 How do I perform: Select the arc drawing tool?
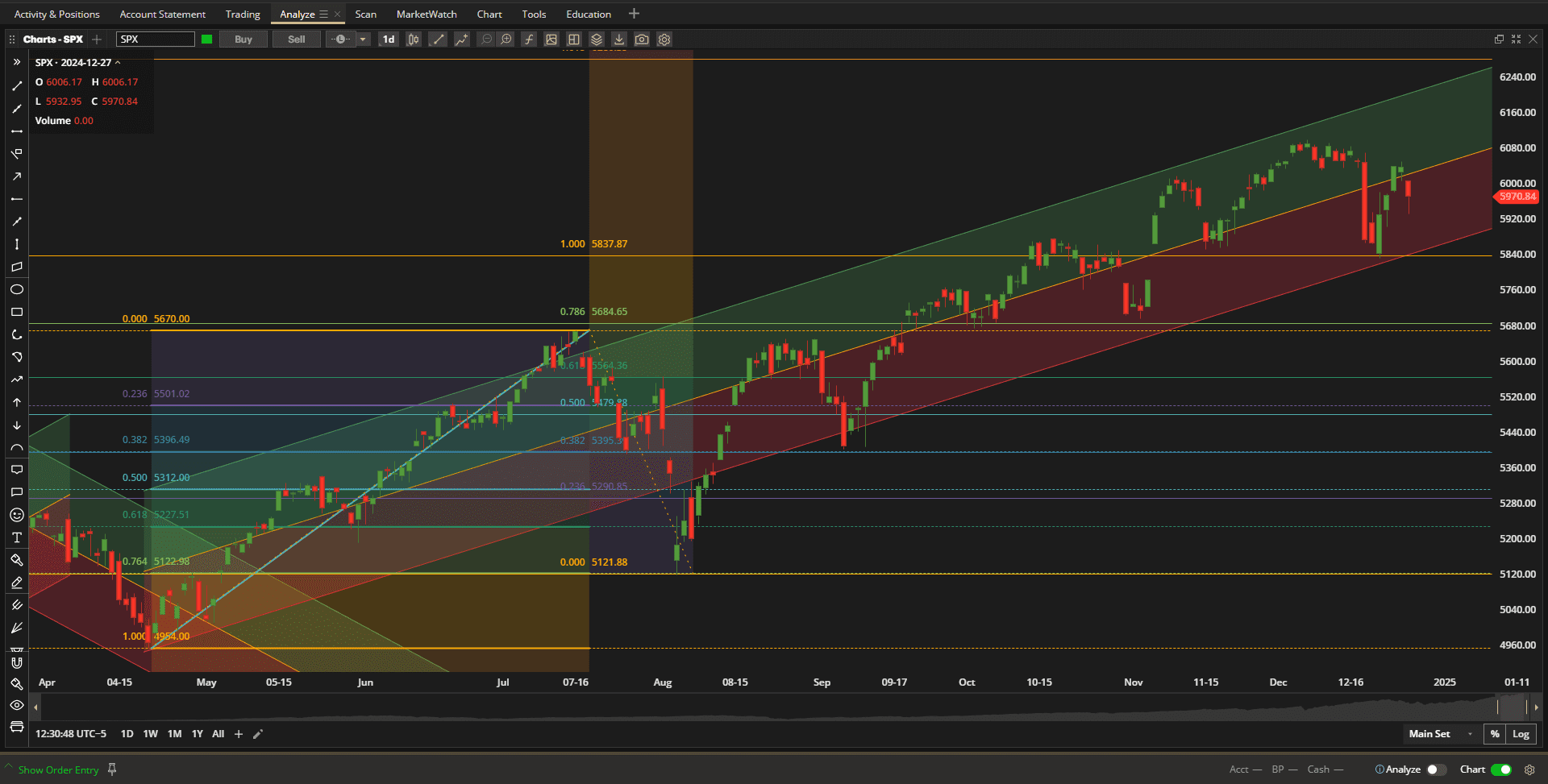click(x=17, y=447)
